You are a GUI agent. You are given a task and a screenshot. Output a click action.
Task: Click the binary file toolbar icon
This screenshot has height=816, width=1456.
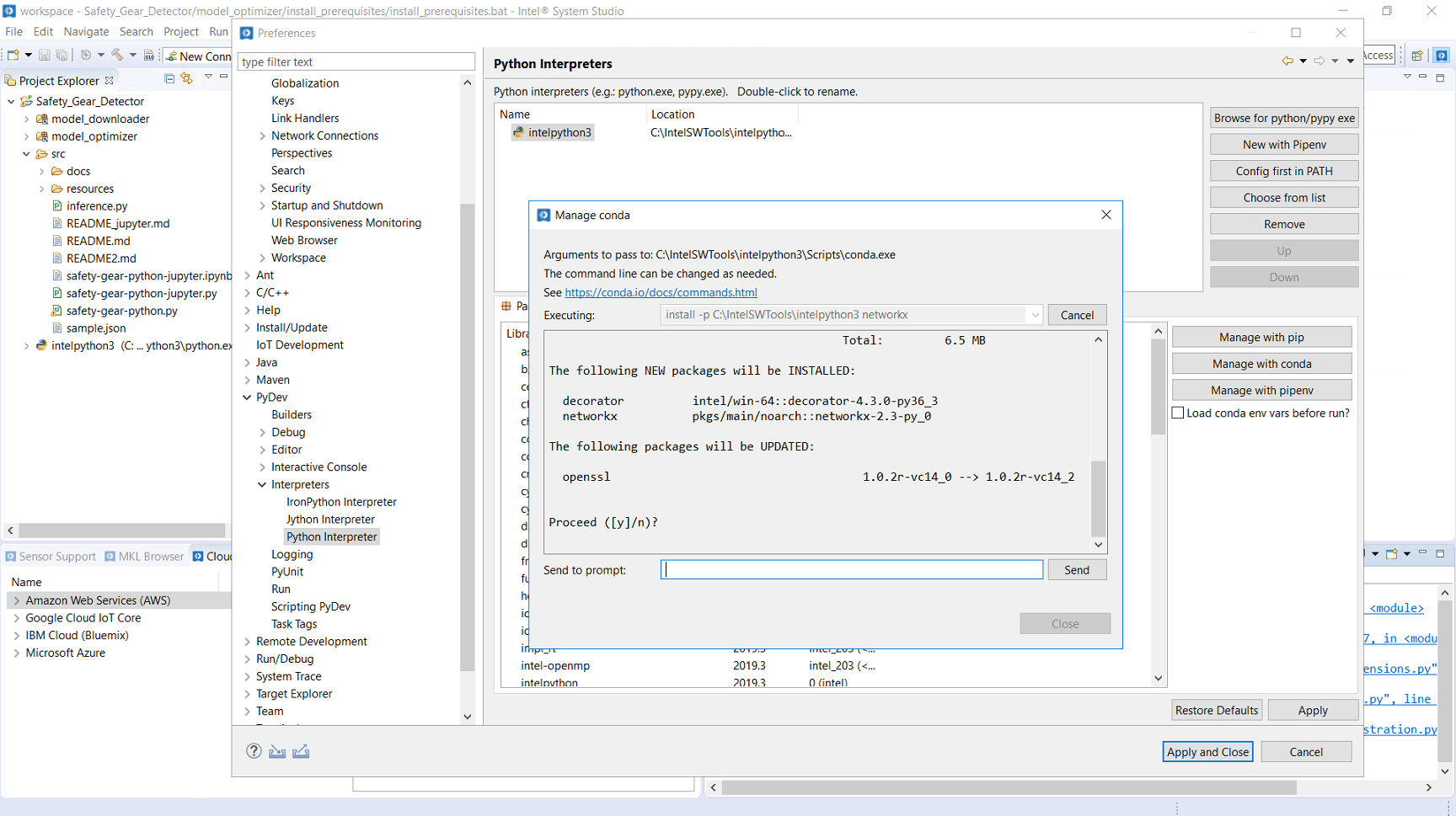149,55
